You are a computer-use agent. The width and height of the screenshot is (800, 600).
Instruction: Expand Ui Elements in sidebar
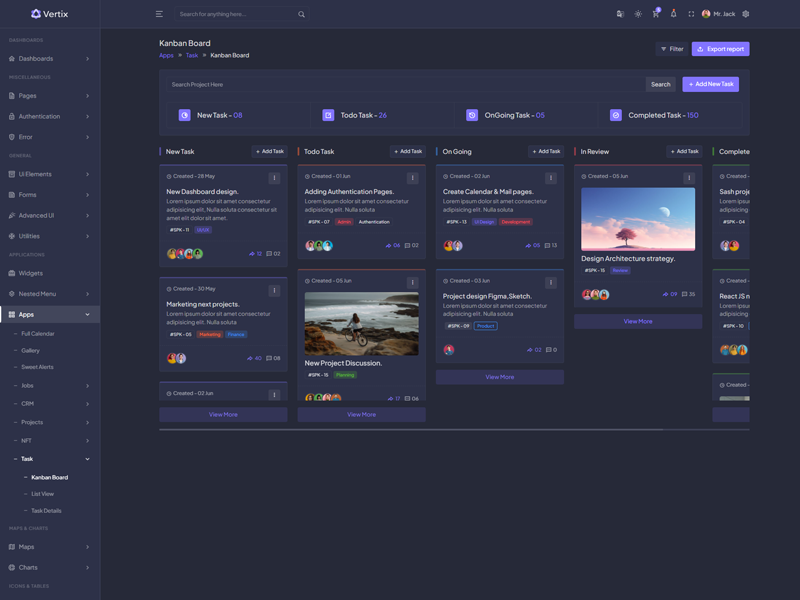49,174
